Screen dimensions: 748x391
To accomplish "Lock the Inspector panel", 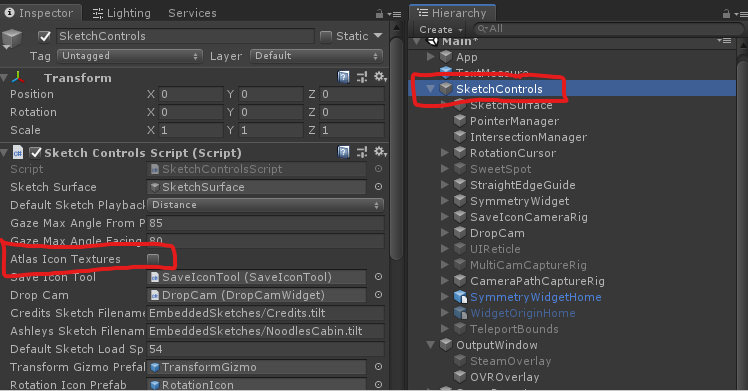I will [379, 14].
